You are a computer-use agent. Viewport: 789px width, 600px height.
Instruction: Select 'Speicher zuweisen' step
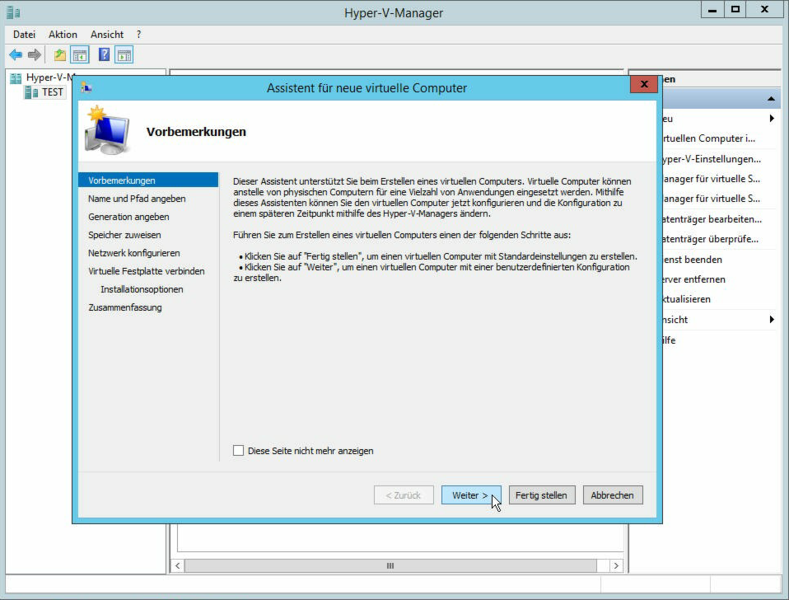(125, 235)
